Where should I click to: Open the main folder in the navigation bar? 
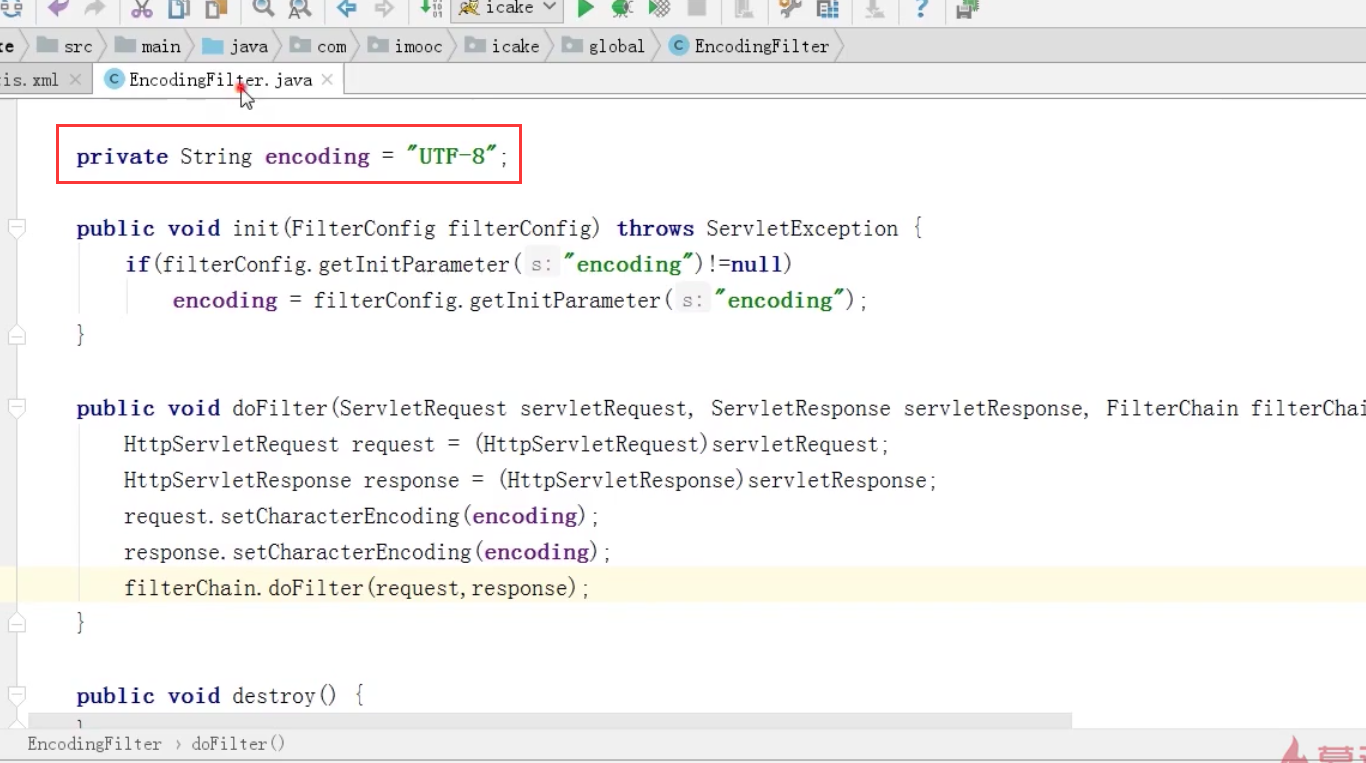pos(148,46)
